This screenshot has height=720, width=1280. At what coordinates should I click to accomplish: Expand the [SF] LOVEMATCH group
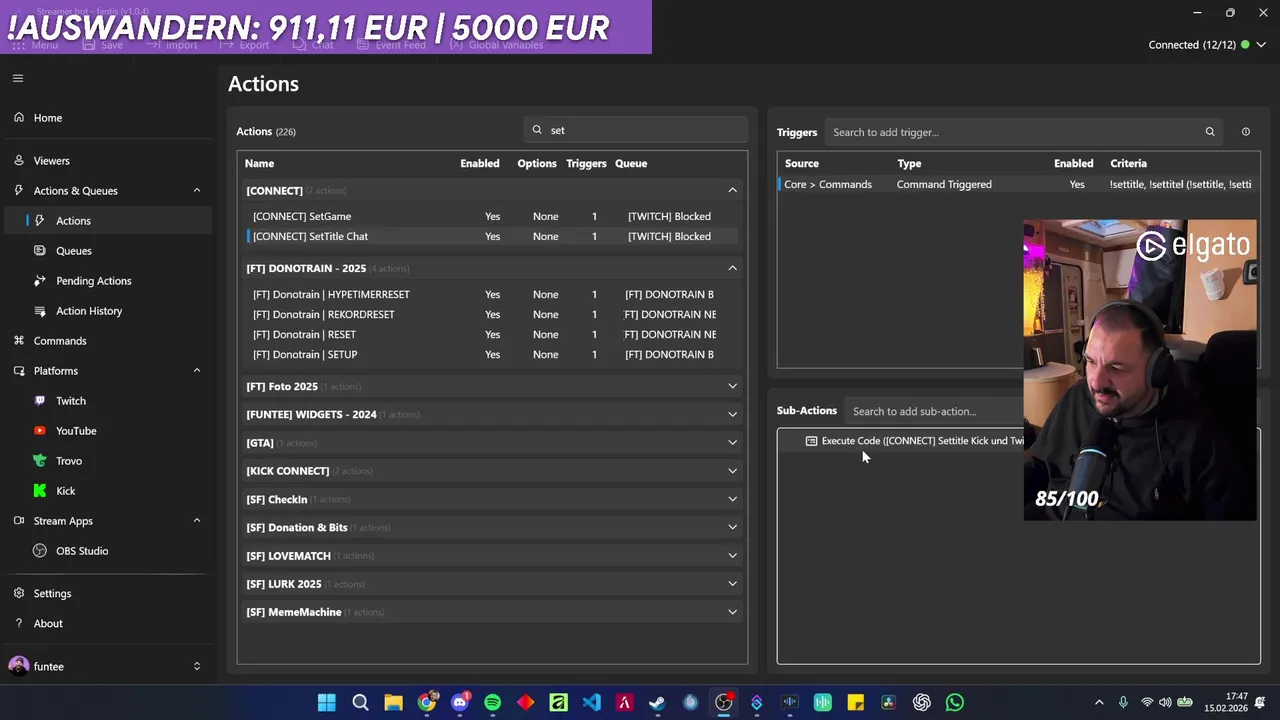pyautogui.click(x=732, y=556)
